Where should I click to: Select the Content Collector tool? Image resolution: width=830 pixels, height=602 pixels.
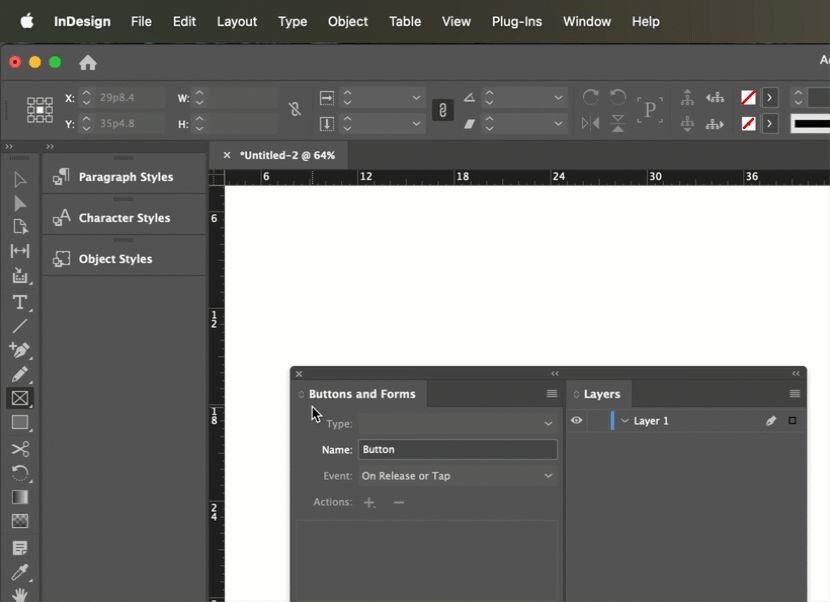[x=20, y=276]
